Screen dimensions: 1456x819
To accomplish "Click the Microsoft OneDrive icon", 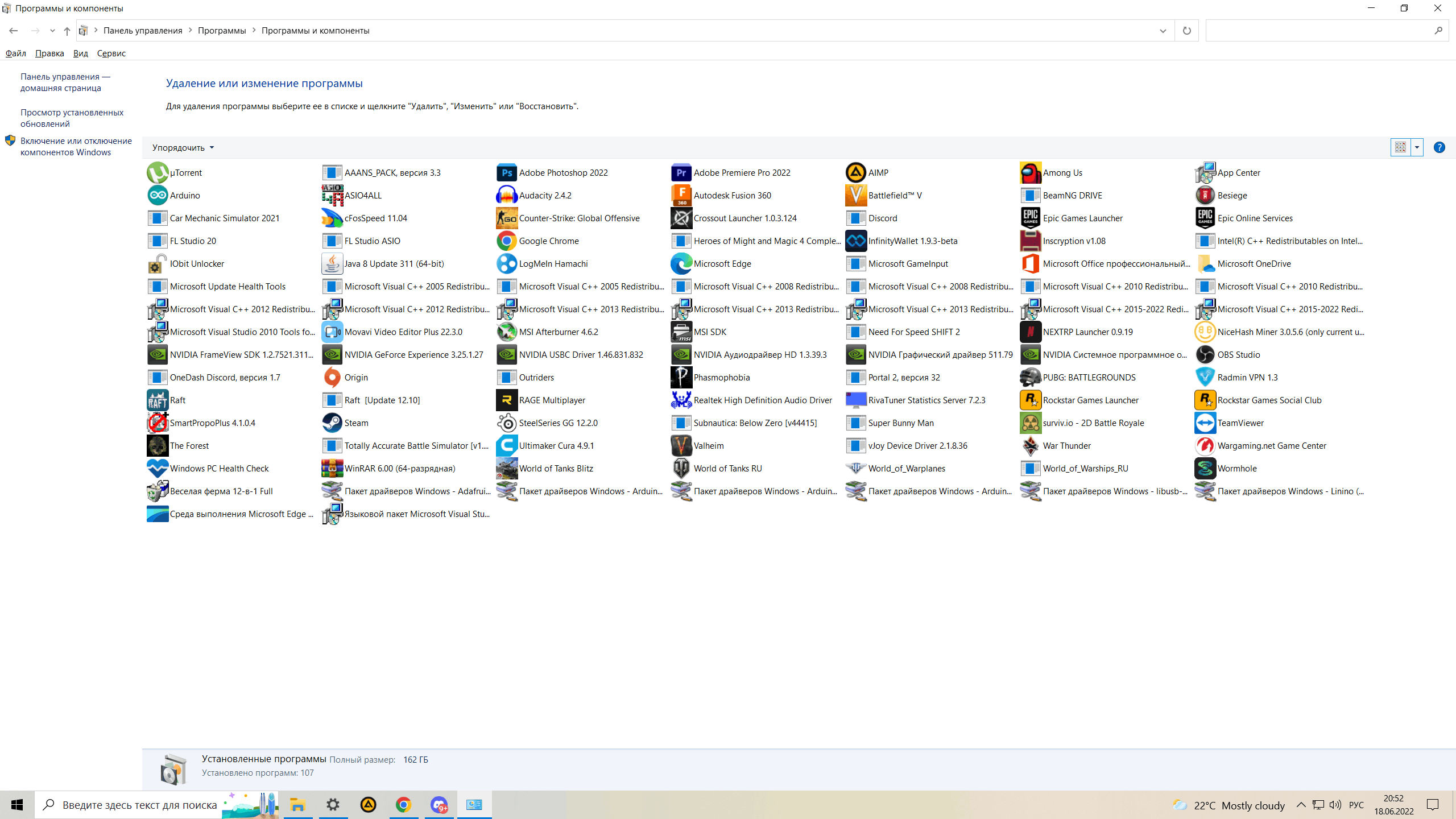I will 1205,264.
